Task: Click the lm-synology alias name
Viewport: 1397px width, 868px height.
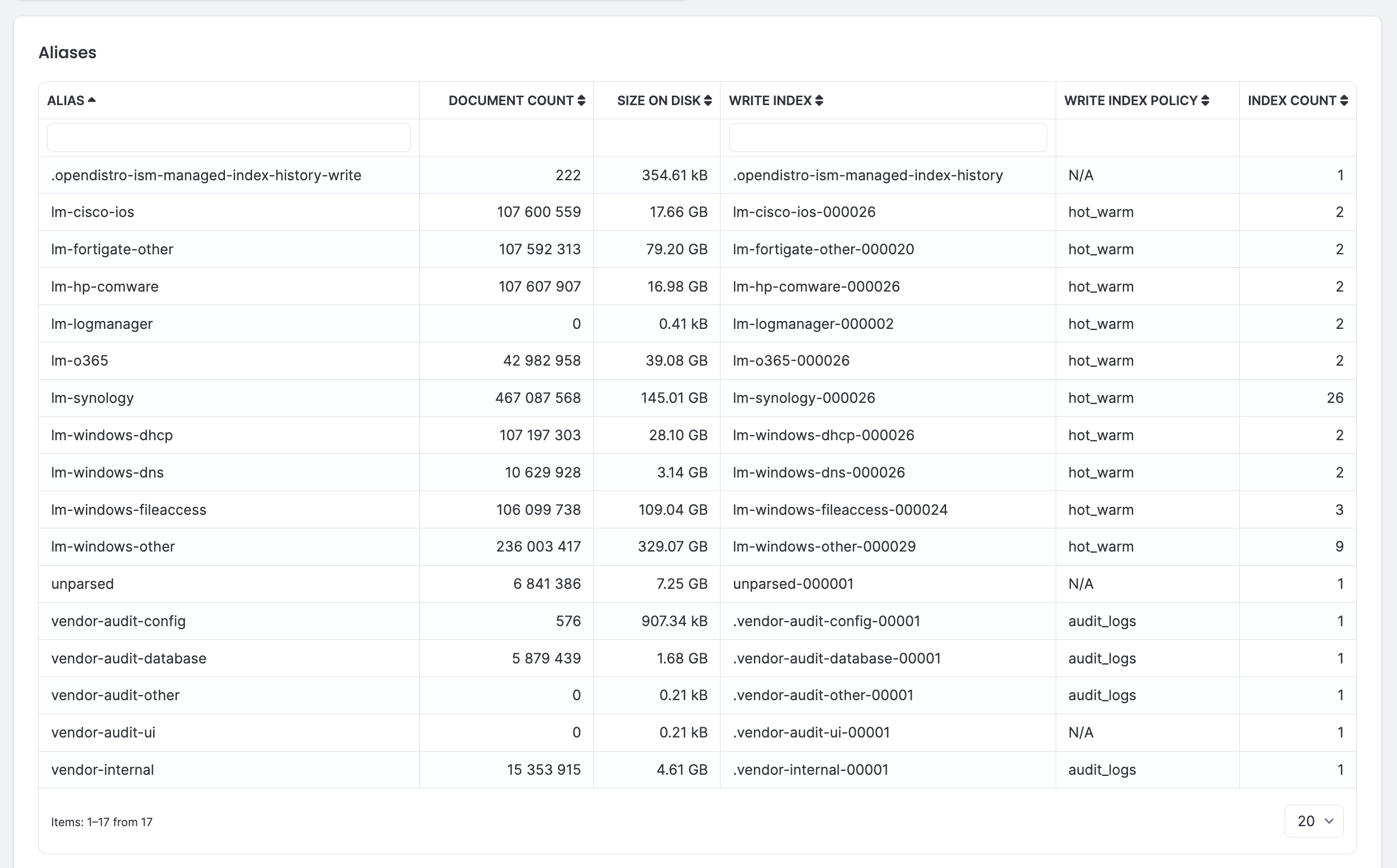Action: [93, 398]
